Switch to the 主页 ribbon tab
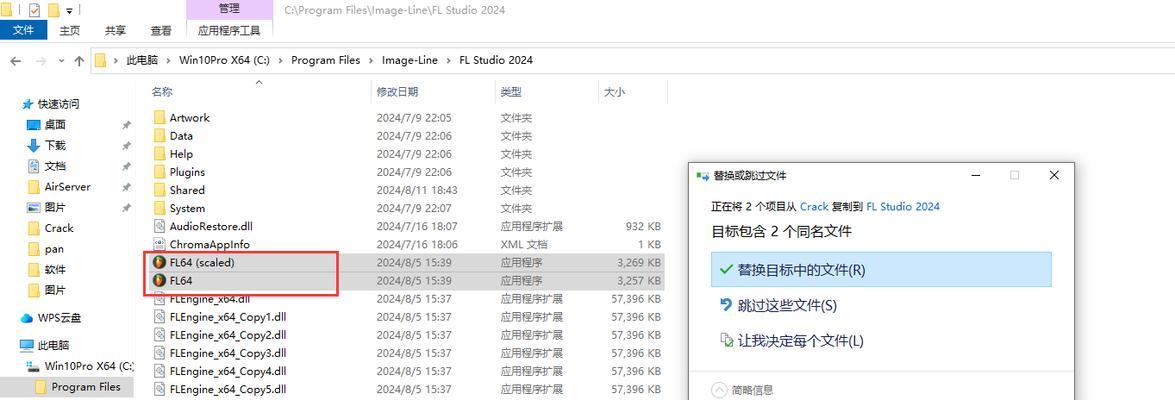This screenshot has height=400, width=1175. coord(70,31)
